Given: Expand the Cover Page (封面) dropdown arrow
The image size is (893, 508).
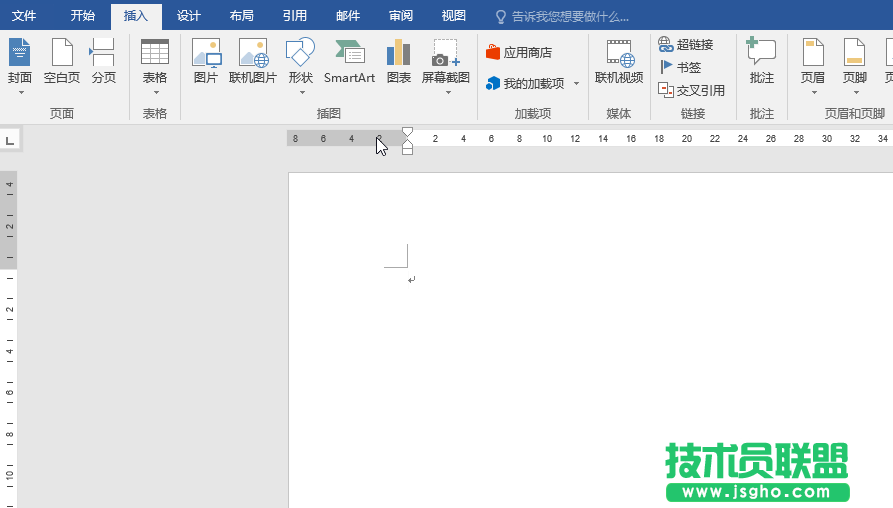Looking at the screenshot, I should [21, 92].
